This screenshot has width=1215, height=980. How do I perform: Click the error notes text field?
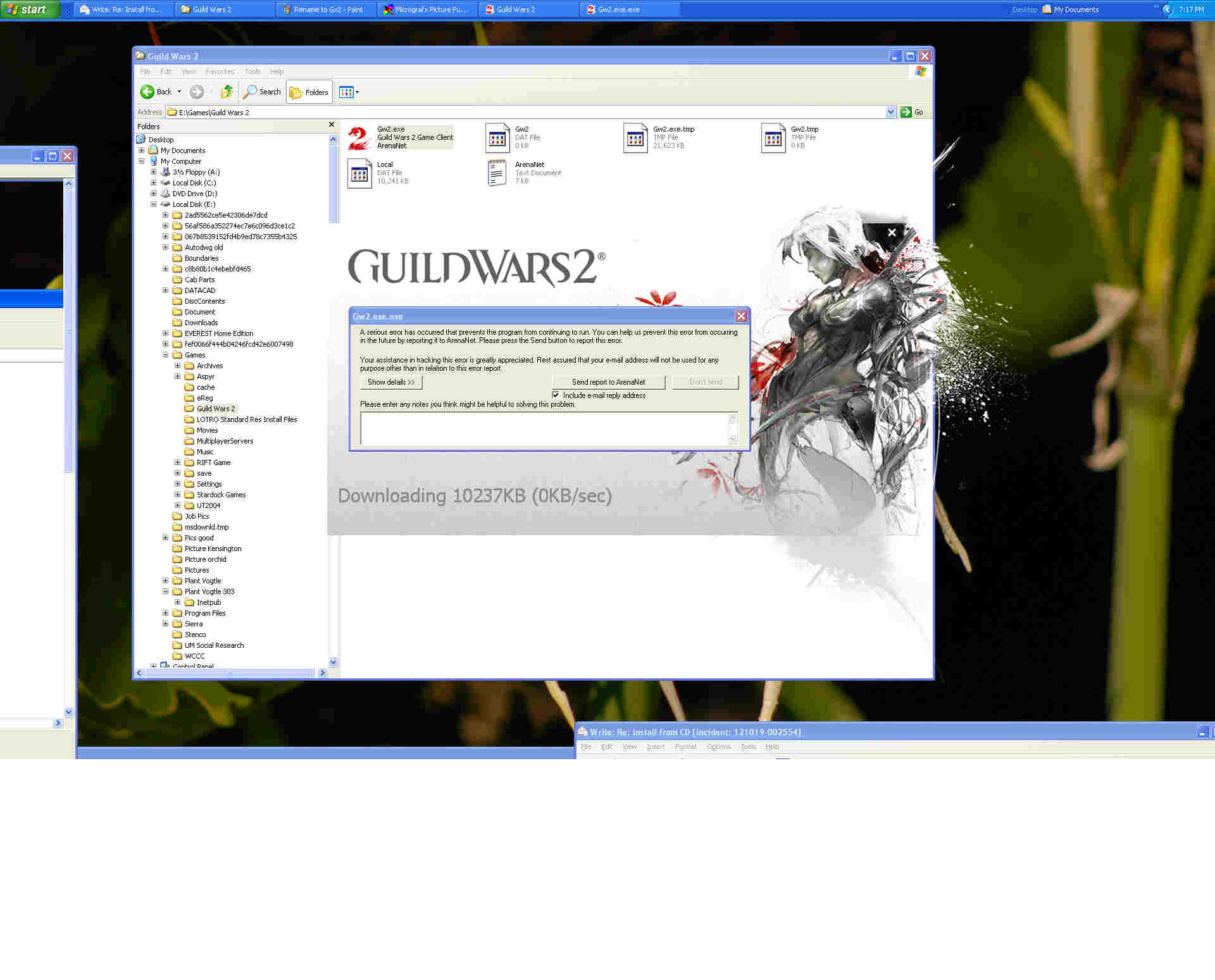point(549,428)
